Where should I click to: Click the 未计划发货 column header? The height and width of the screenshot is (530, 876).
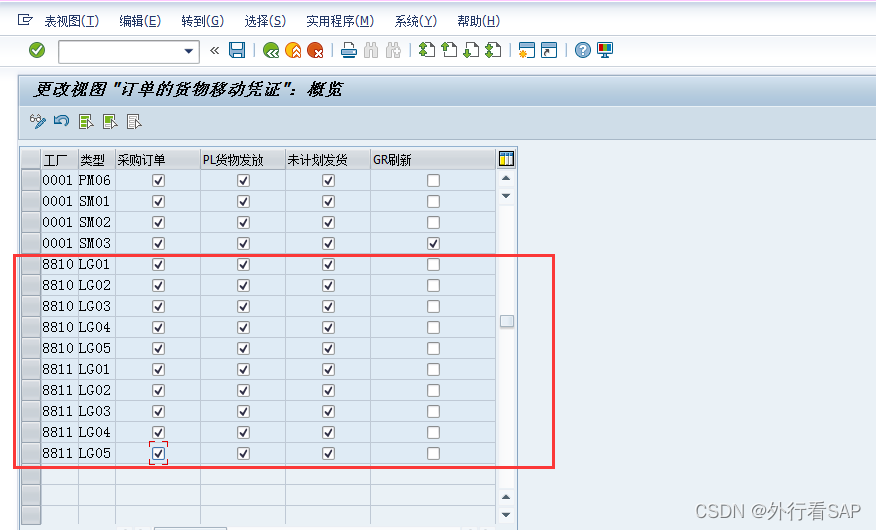[x=327, y=160]
